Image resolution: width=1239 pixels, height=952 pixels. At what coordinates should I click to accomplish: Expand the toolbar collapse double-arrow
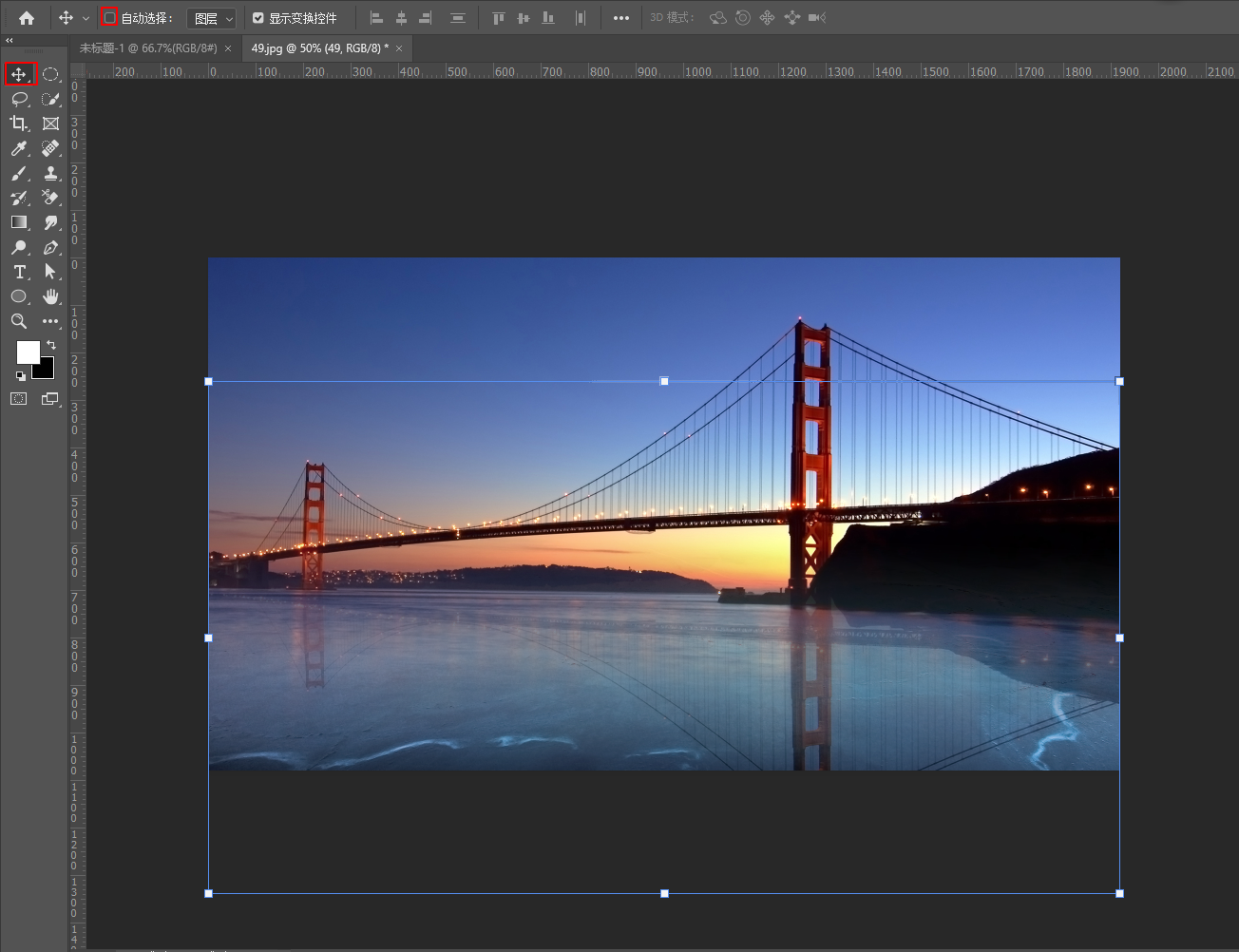coord(10,41)
